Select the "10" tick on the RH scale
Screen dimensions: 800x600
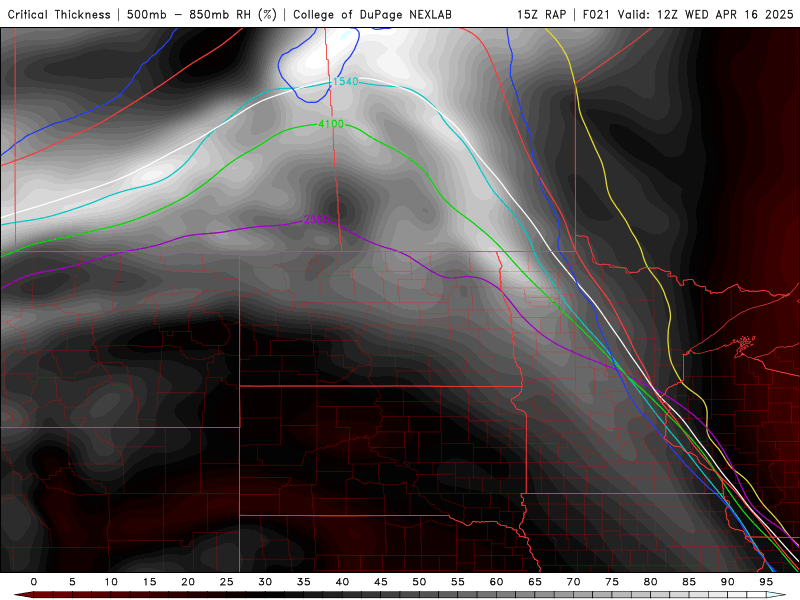pyautogui.click(x=111, y=582)
